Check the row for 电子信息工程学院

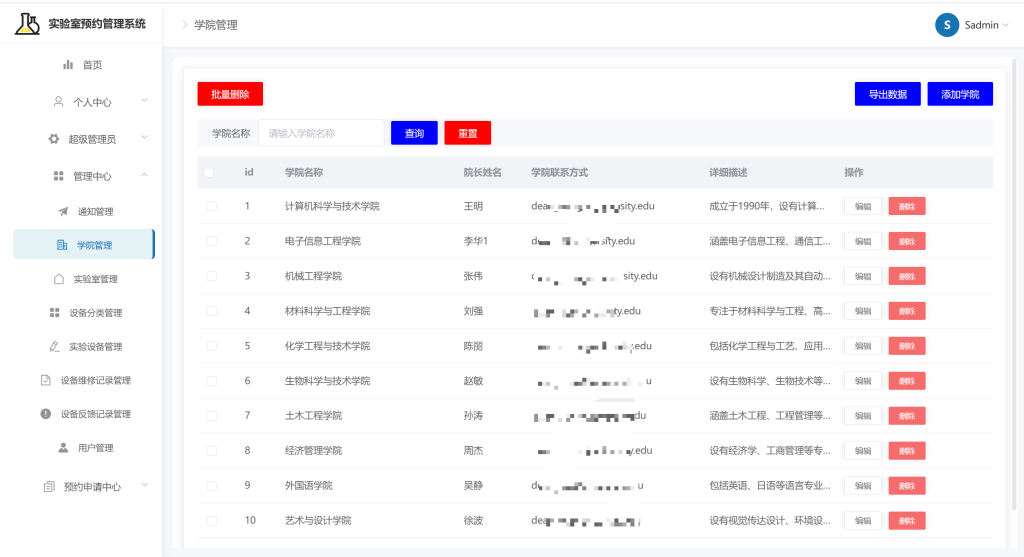[x=212, y=241]
